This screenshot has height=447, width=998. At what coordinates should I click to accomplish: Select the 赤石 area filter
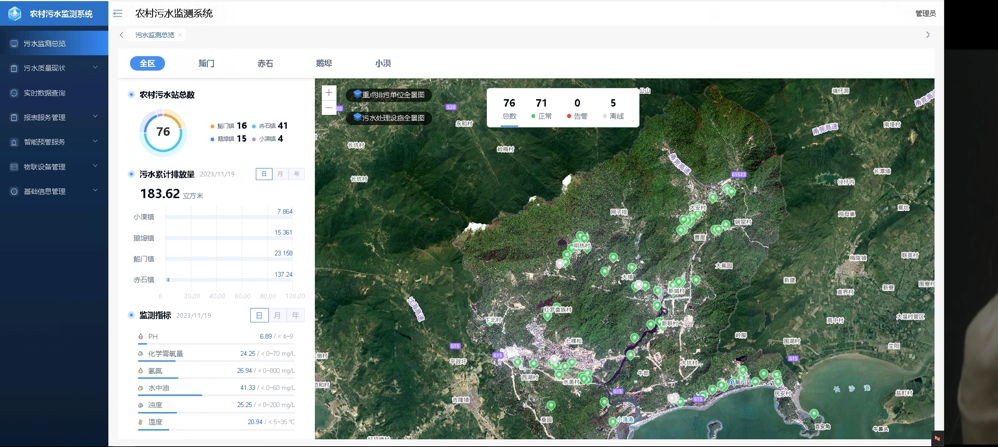coord(265,64)
